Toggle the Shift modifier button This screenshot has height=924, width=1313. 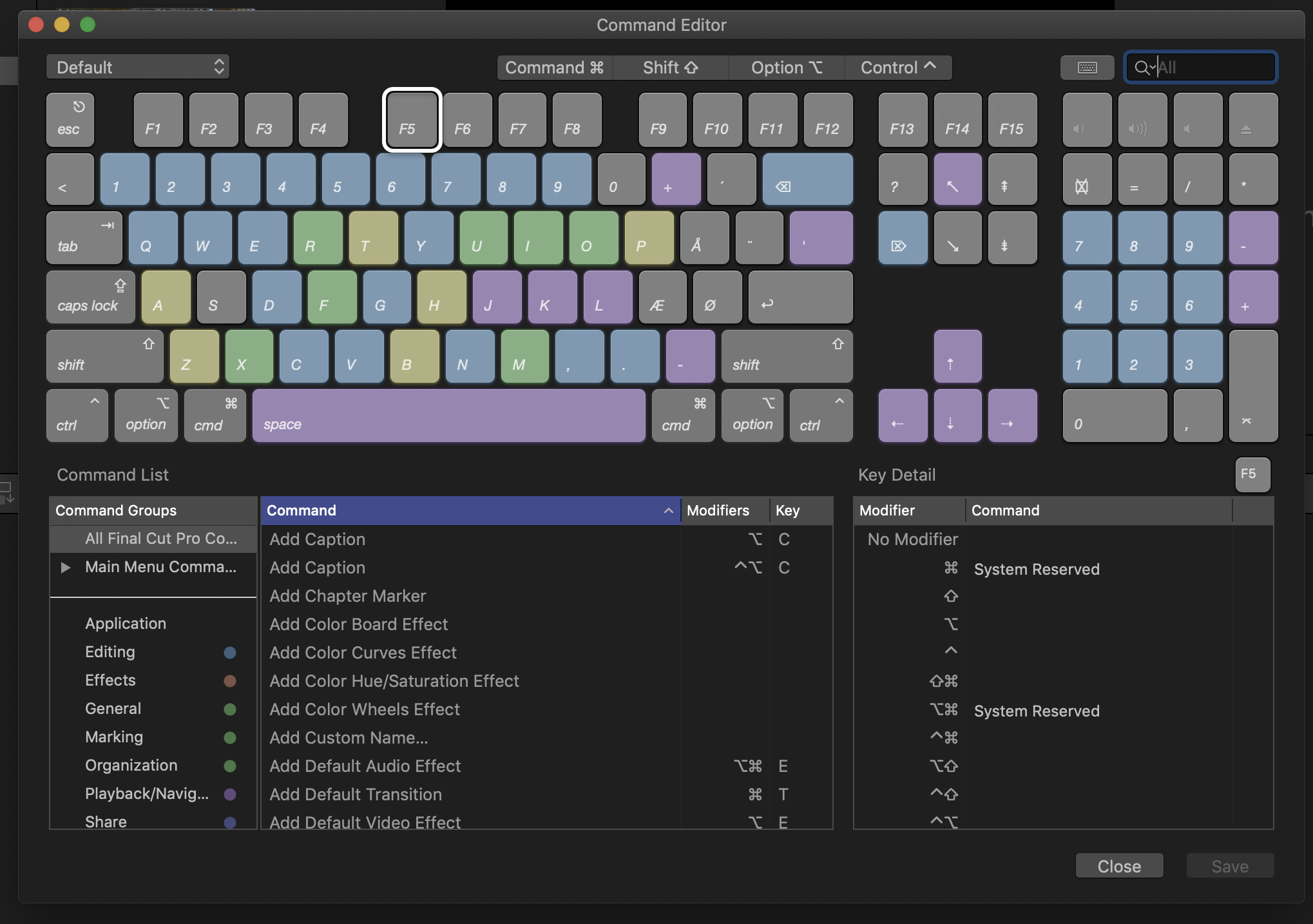670,68
